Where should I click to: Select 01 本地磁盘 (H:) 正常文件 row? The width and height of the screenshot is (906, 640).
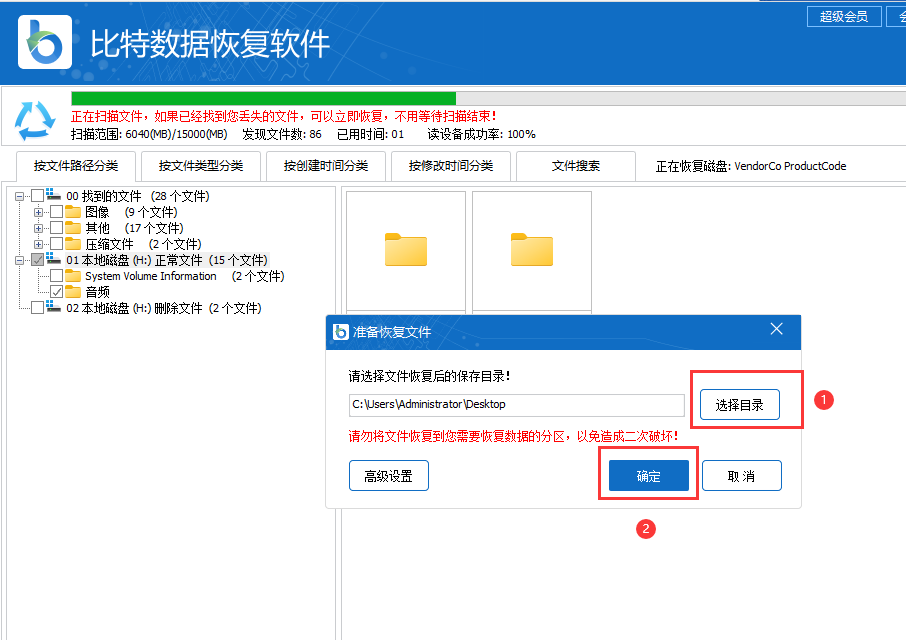167,260
